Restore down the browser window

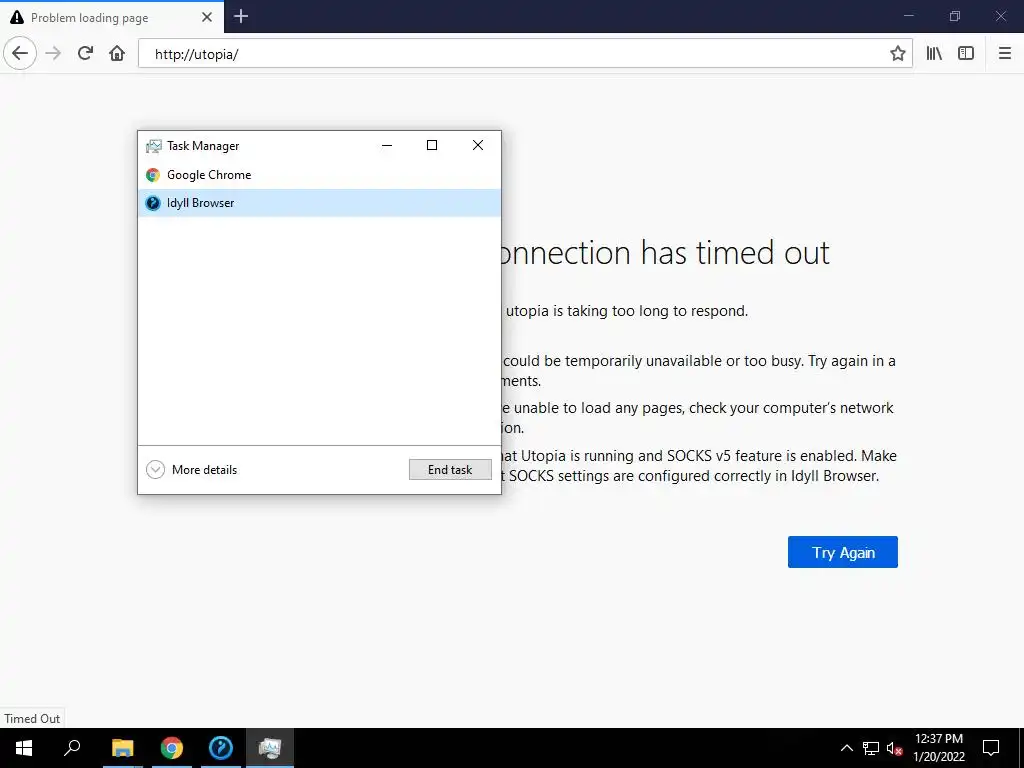pos(955,16)
